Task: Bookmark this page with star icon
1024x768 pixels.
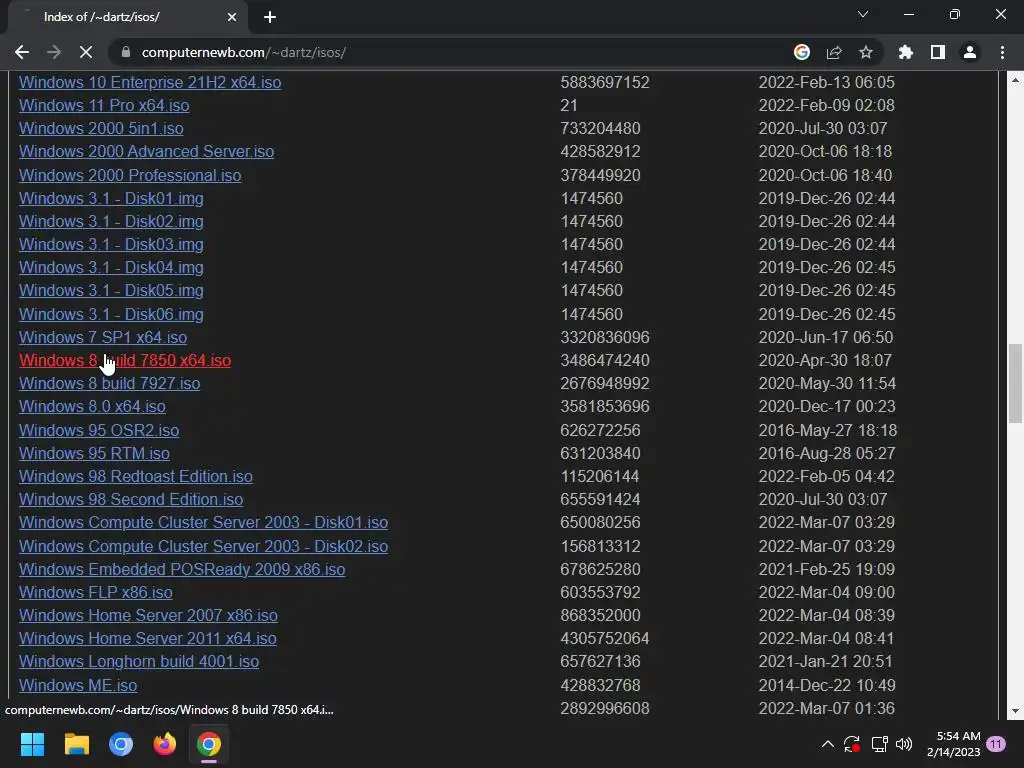Action: (866, 52)
